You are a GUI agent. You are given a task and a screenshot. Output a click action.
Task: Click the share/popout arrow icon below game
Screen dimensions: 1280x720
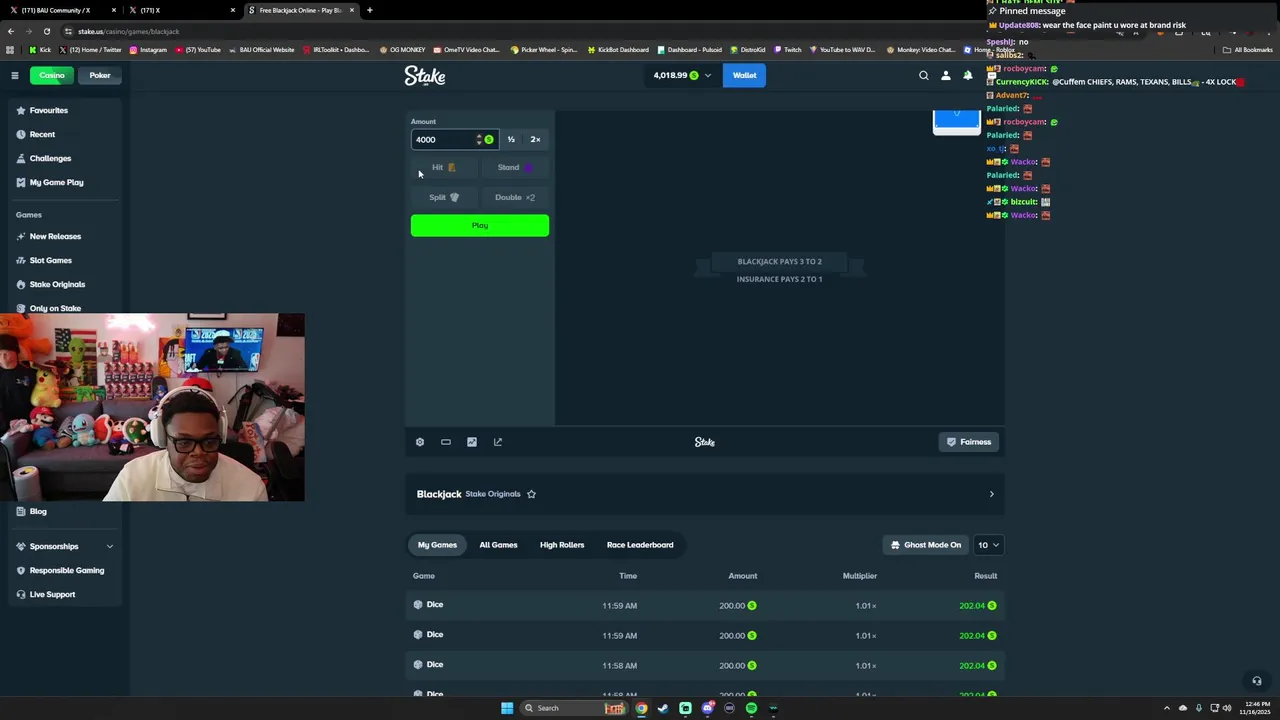pyautogui.click(x=498, y=442)
